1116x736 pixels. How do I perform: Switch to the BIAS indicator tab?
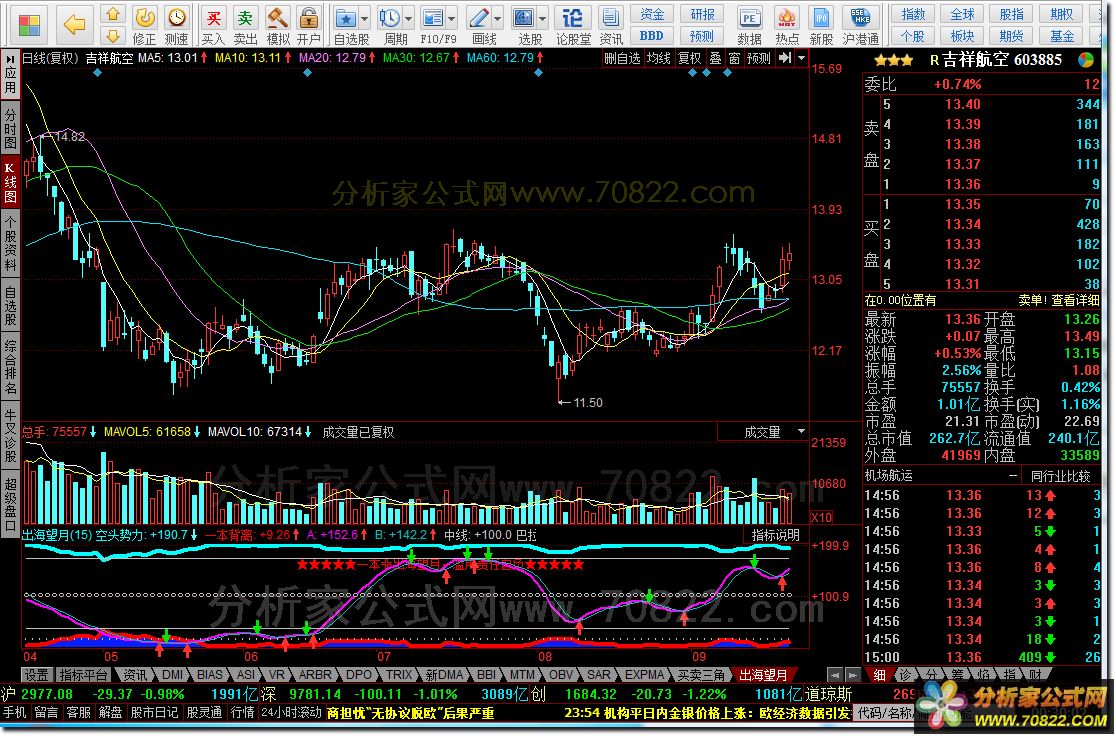(209, 675)
